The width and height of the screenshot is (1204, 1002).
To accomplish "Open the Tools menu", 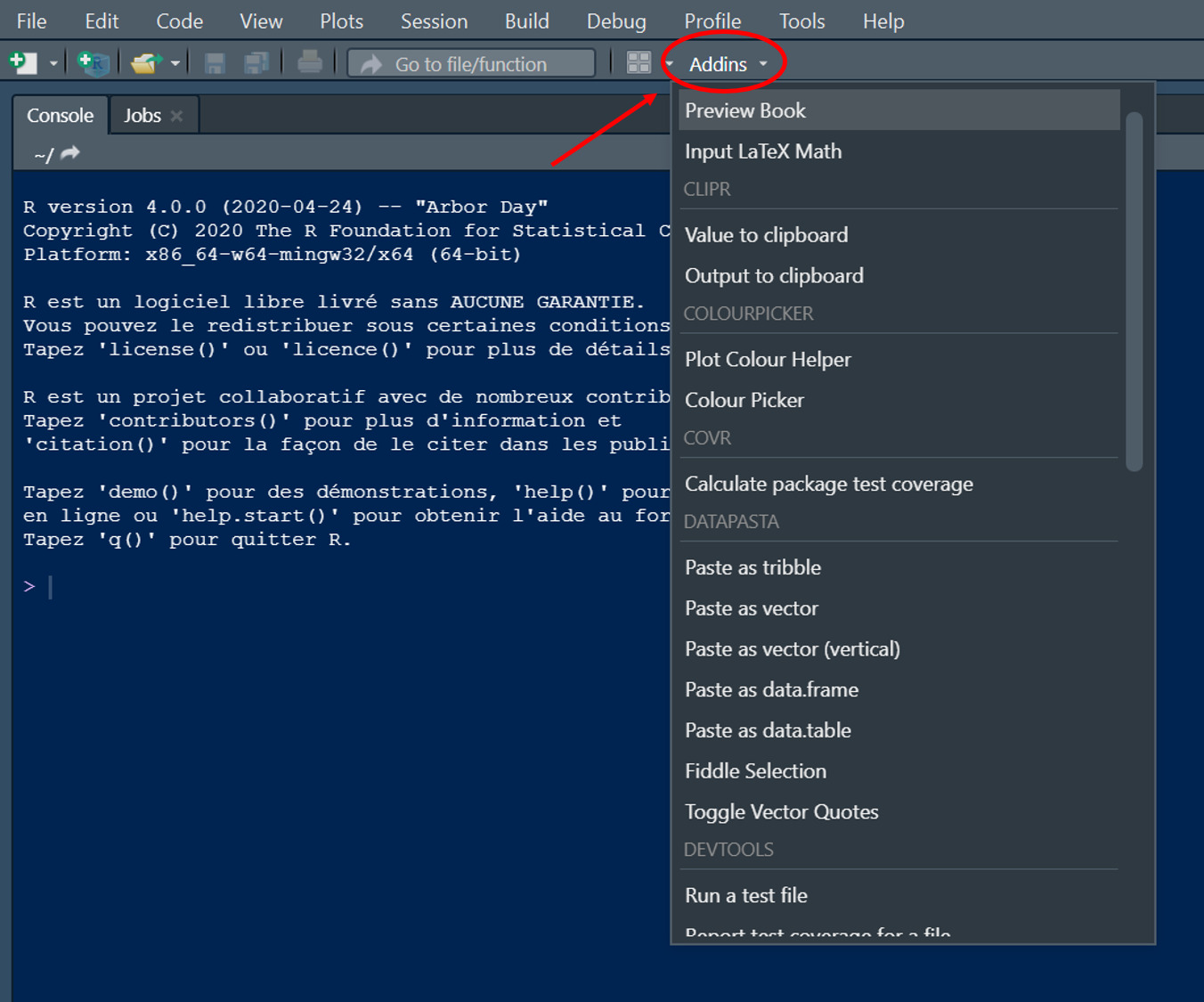I will (x=801, y=20).
